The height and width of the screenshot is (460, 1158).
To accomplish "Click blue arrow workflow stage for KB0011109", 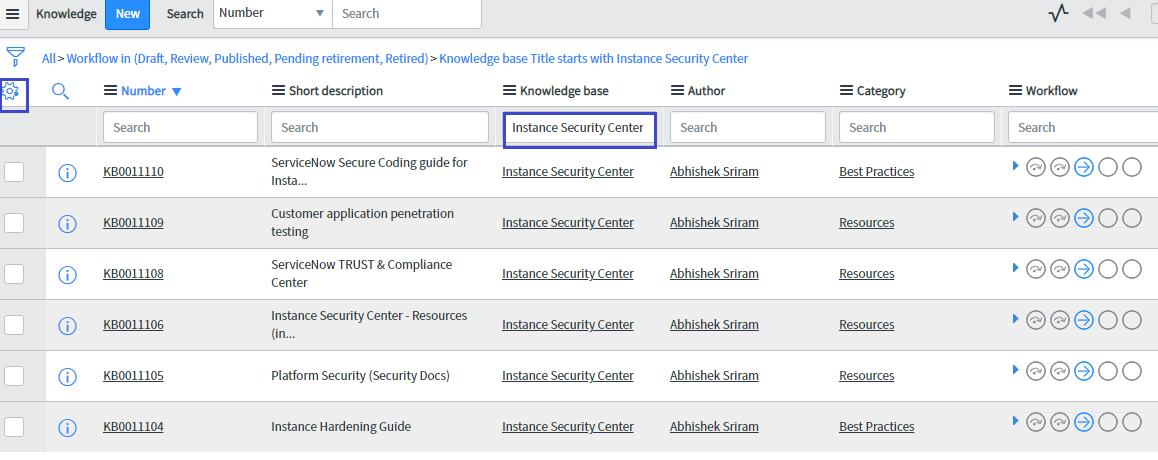I will point(1083,219).
